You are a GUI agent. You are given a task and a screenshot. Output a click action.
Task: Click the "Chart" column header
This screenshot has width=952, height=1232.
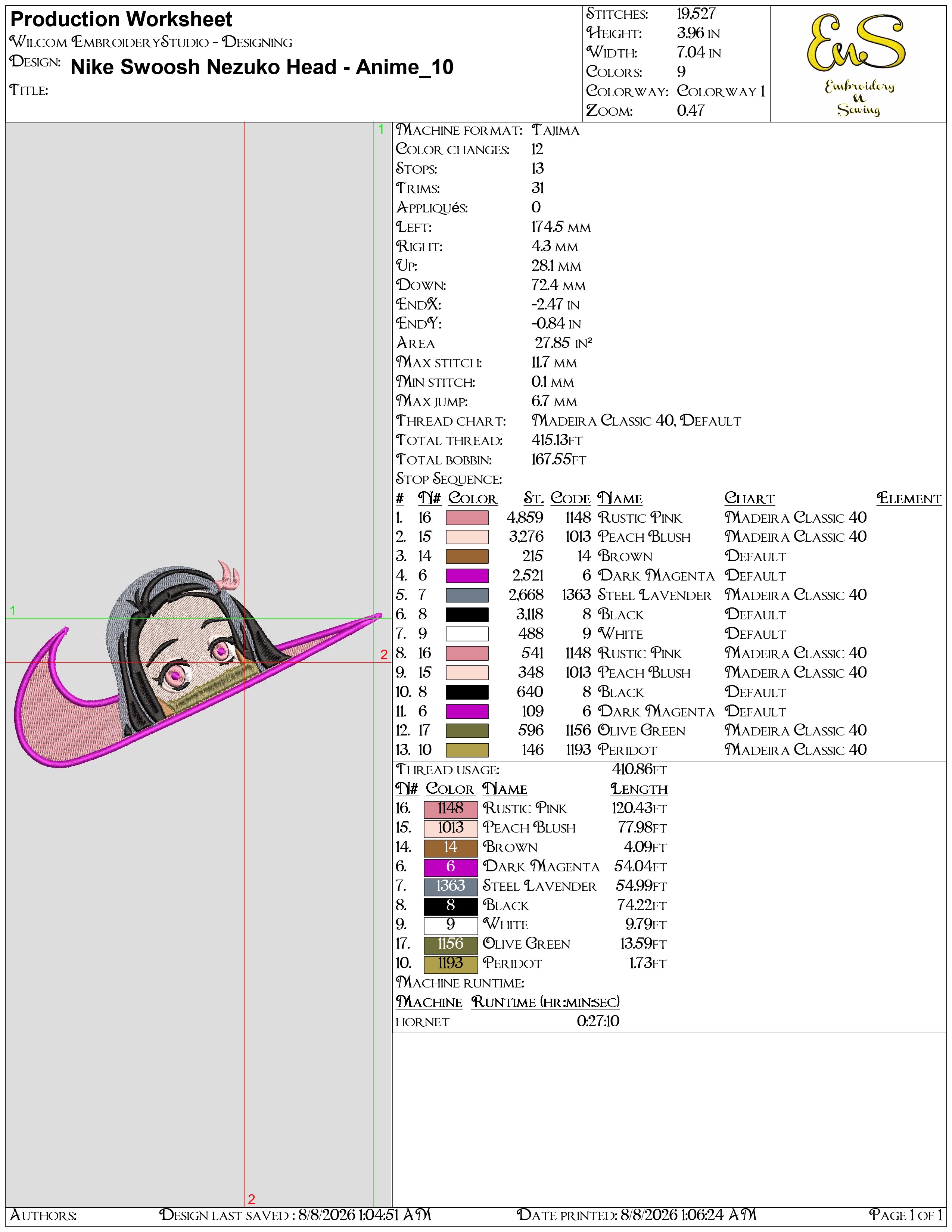coord(750,499)
